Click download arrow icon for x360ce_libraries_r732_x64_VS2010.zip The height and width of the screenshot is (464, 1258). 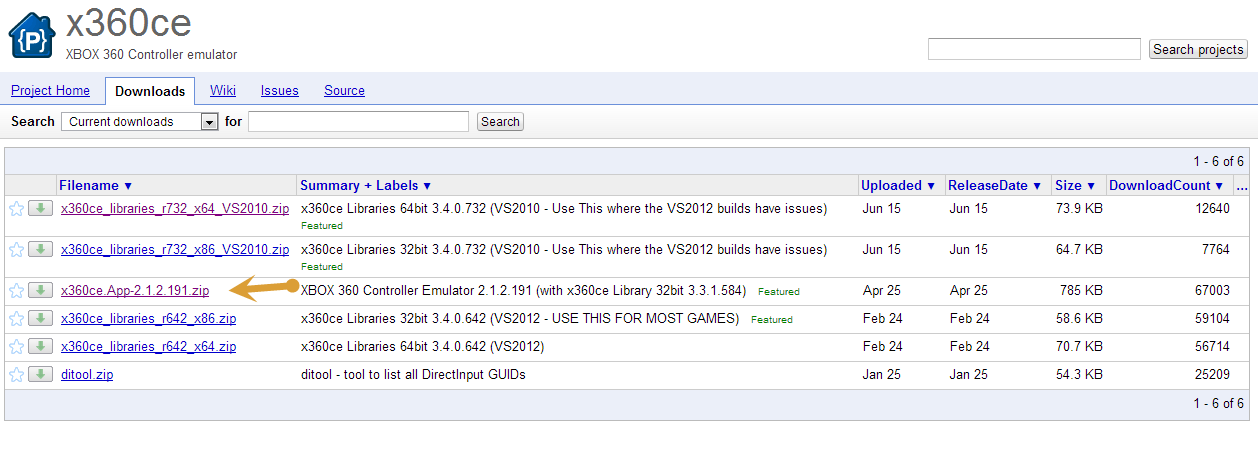pos(41,208)
